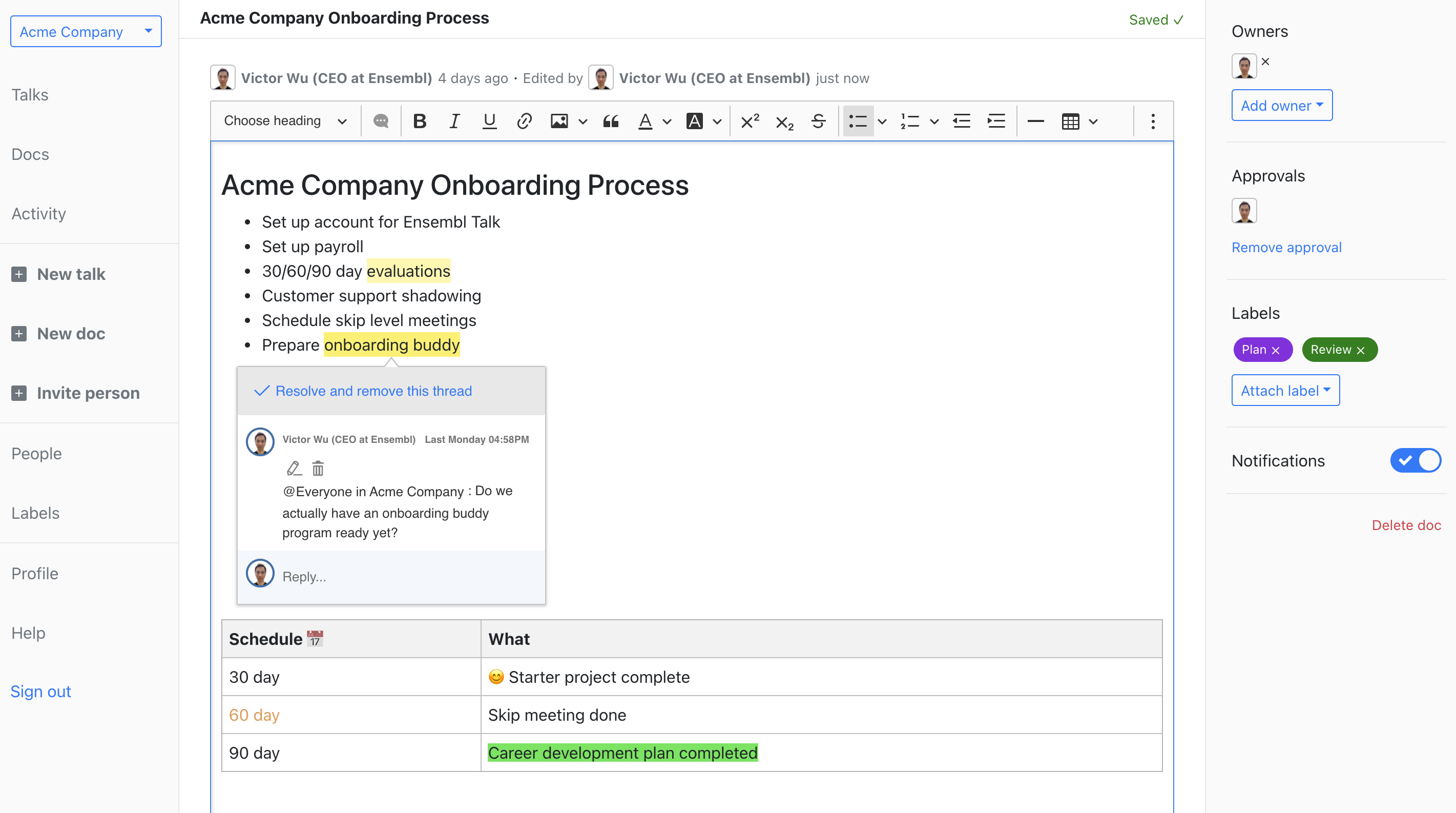
Task: Open the font background color tool
Action: pyautogui.click(x=694, y=121)
